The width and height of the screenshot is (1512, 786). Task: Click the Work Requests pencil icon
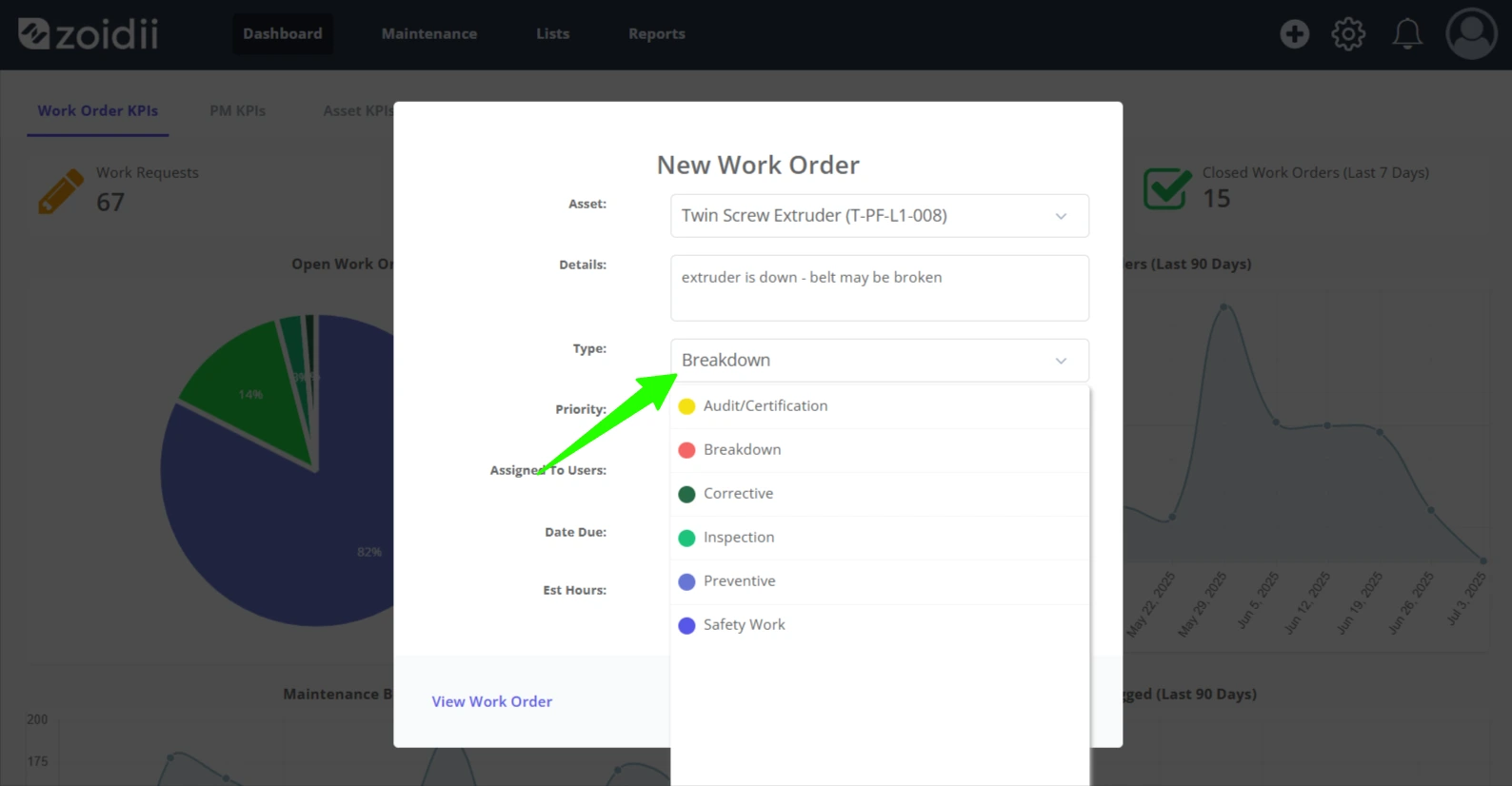60,191
